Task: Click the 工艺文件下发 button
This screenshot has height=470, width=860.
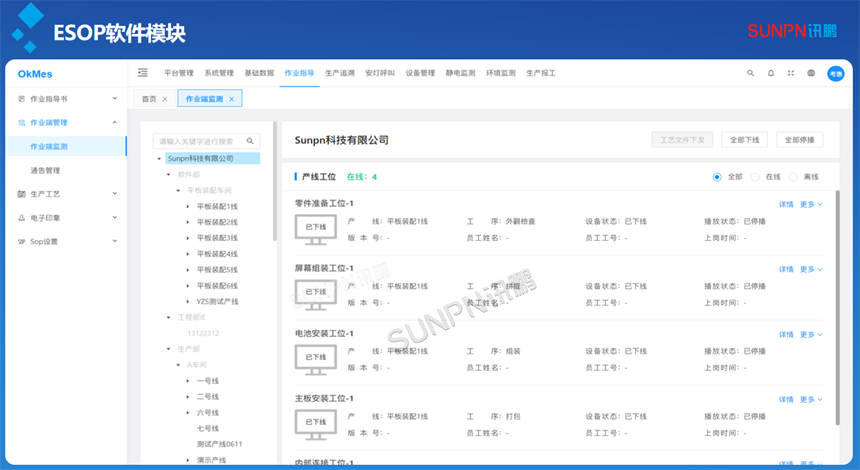Action: coord(682,140)
